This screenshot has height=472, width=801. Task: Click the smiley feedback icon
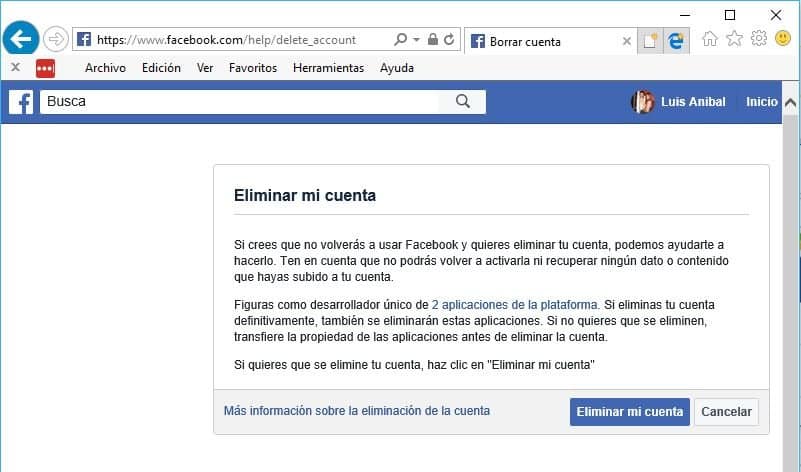(783, 38)
